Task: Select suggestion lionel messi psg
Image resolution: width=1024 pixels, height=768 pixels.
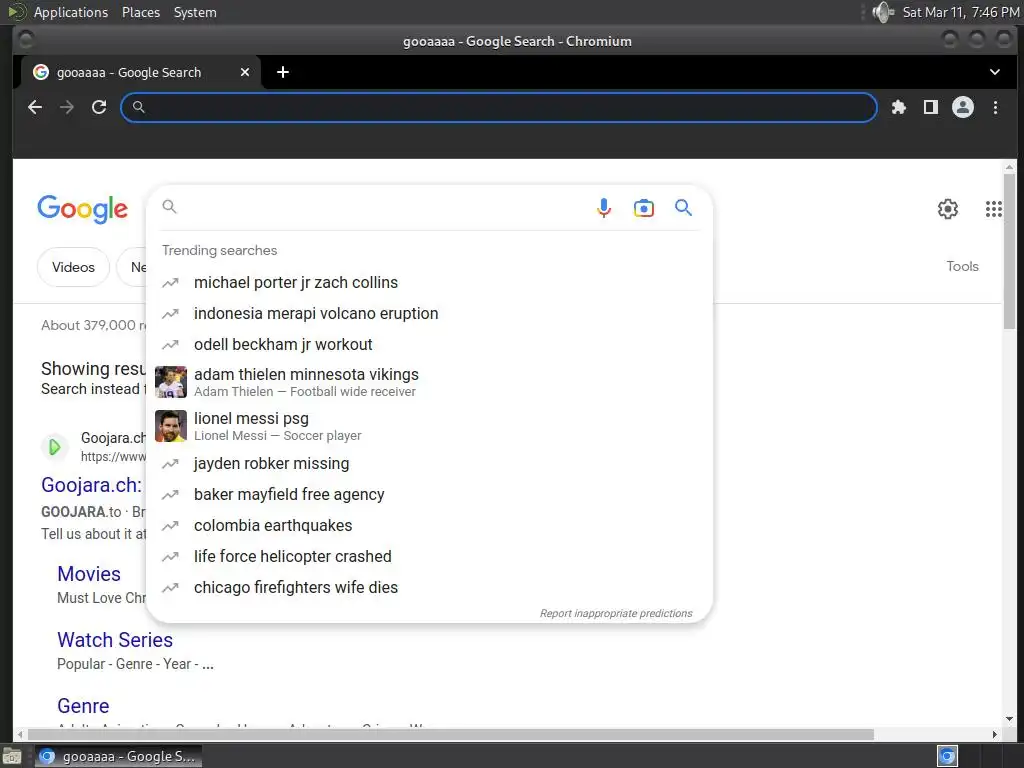Action: [x=430, y=426]
